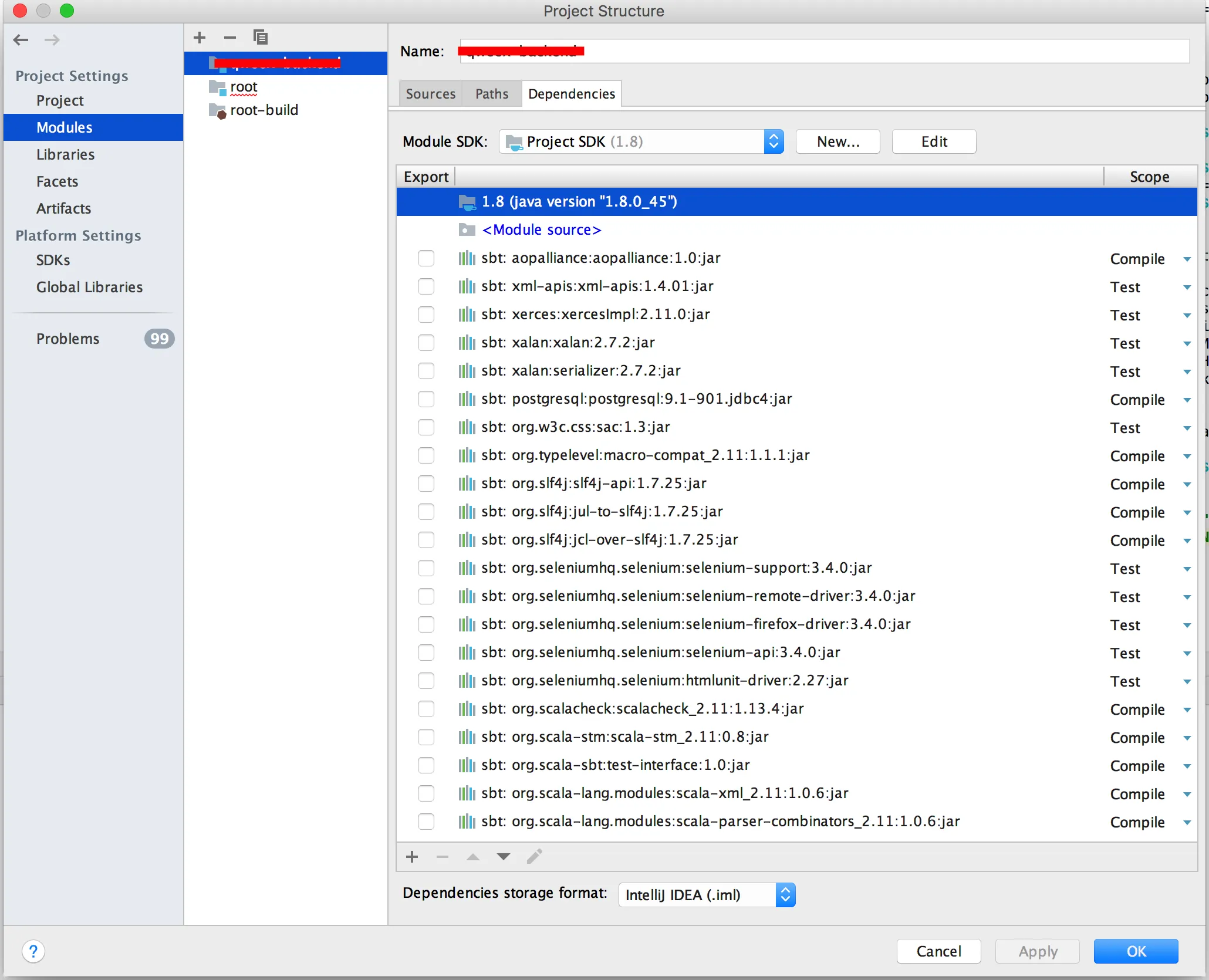Enable export for aopalliance jar

tap(426, 258)
